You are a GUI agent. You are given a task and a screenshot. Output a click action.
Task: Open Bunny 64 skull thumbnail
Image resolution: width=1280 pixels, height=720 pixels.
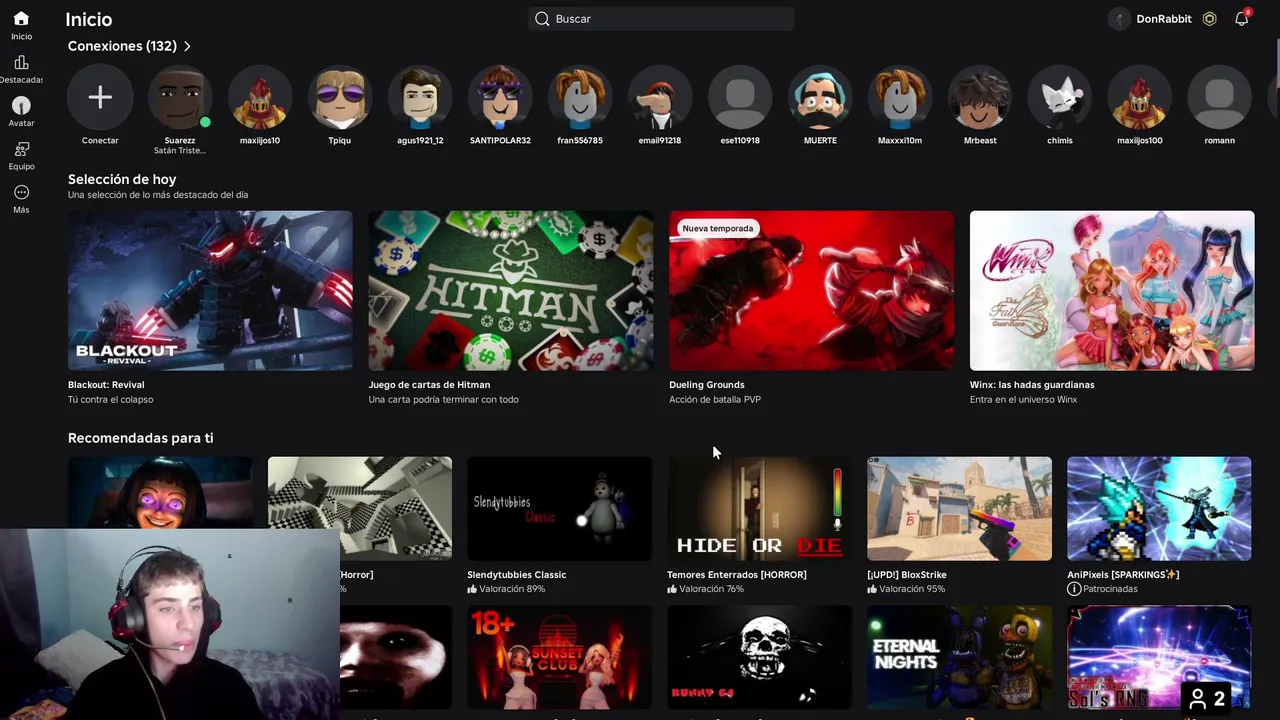(759, 658)
